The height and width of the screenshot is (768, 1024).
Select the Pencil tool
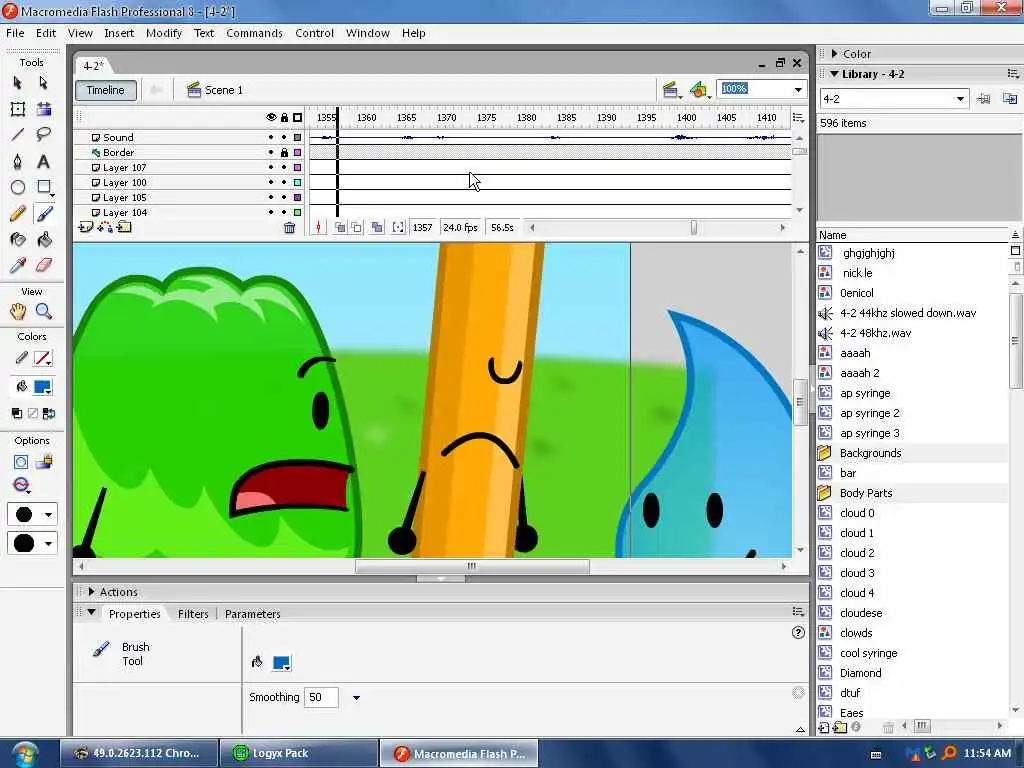tap(18, 214)
